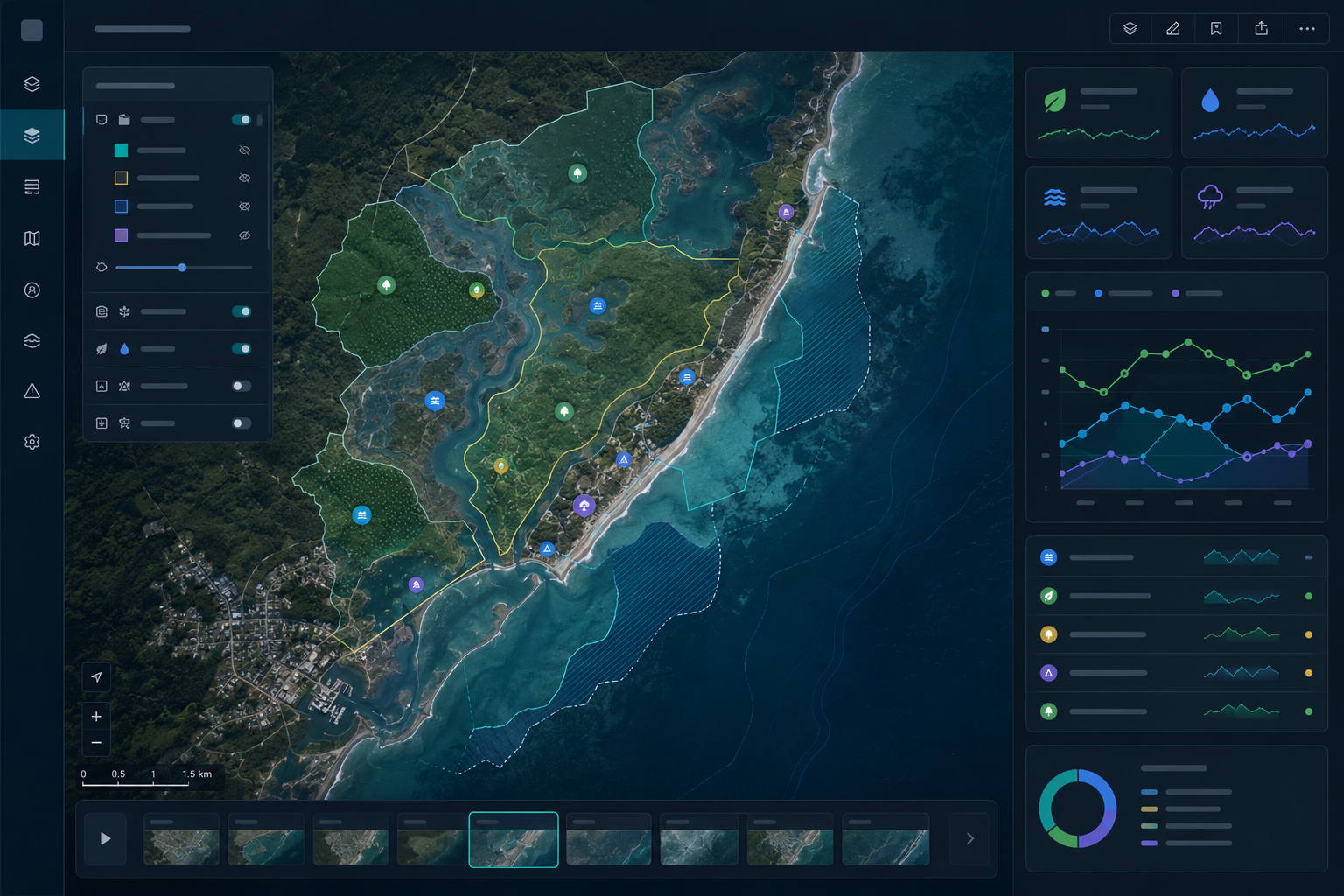Click the bookmark icon in top toolbar
Image resolution: width=1344 pixels, height=896 pixels.
click(1216, 29)
